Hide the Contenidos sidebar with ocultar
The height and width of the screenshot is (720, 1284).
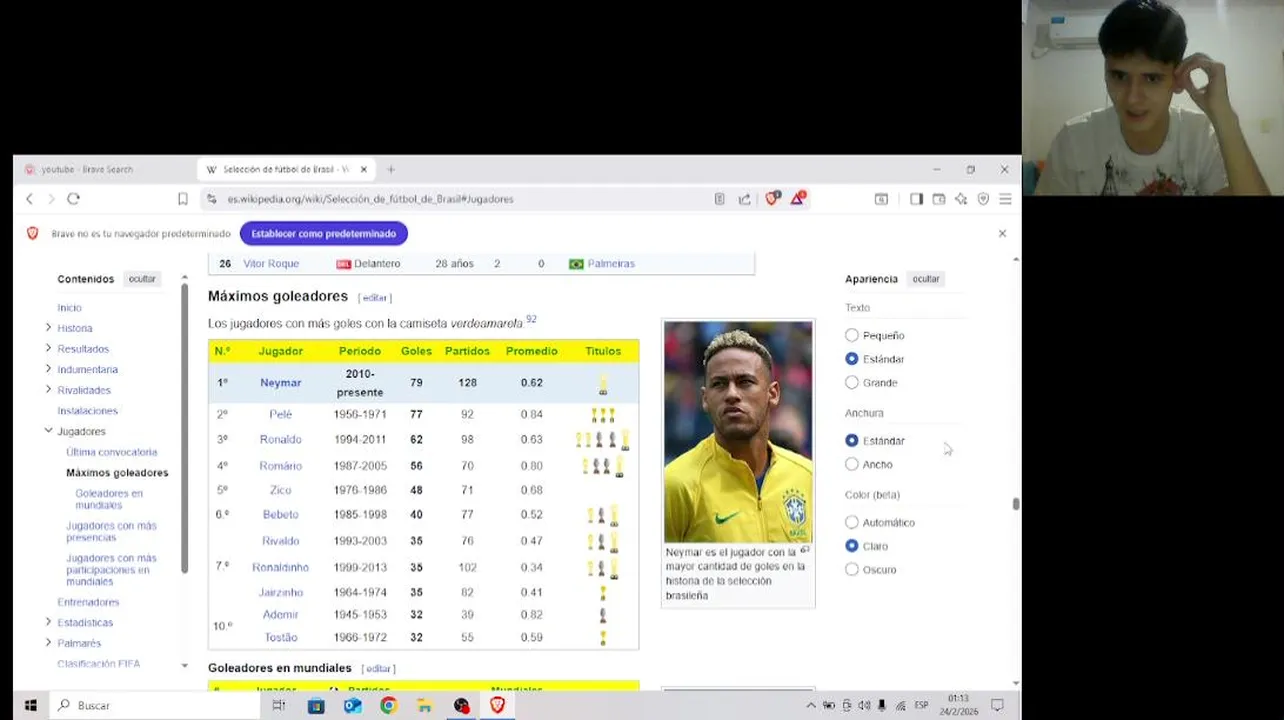tap(142, 279)
